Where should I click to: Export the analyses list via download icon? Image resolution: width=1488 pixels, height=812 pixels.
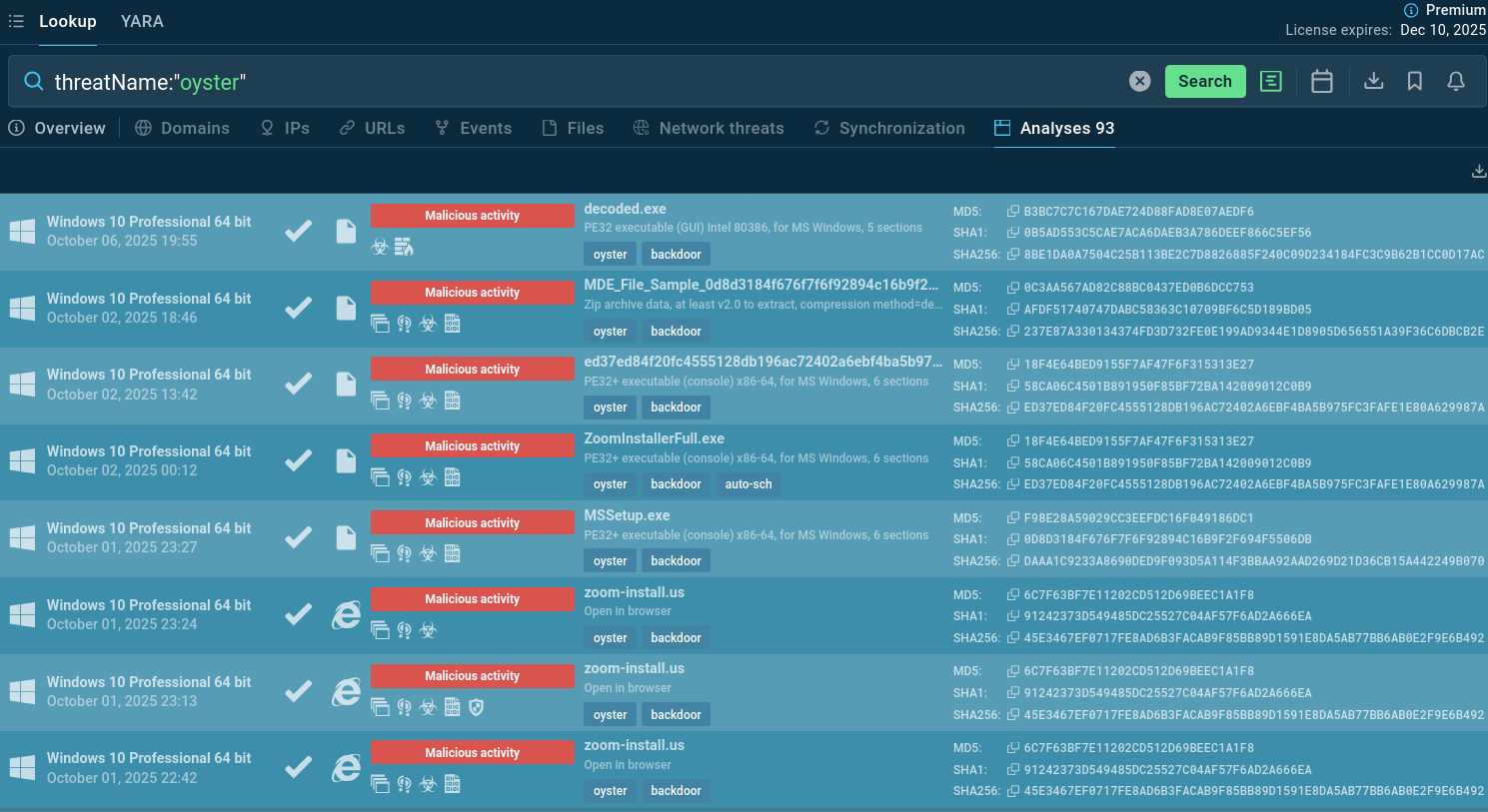tap(1478, 172)
